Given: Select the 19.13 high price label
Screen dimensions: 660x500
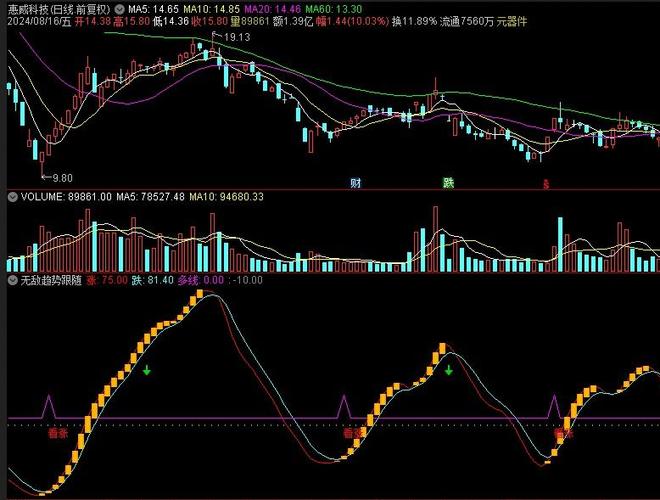Looking at the screenshot, I should [237, 37].
